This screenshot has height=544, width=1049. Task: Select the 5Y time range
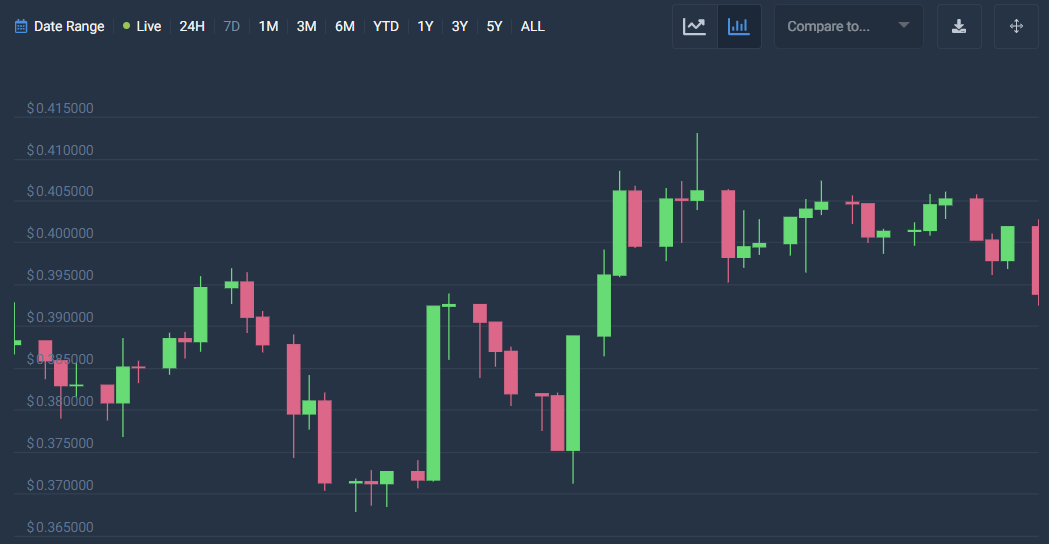(494, 27)
